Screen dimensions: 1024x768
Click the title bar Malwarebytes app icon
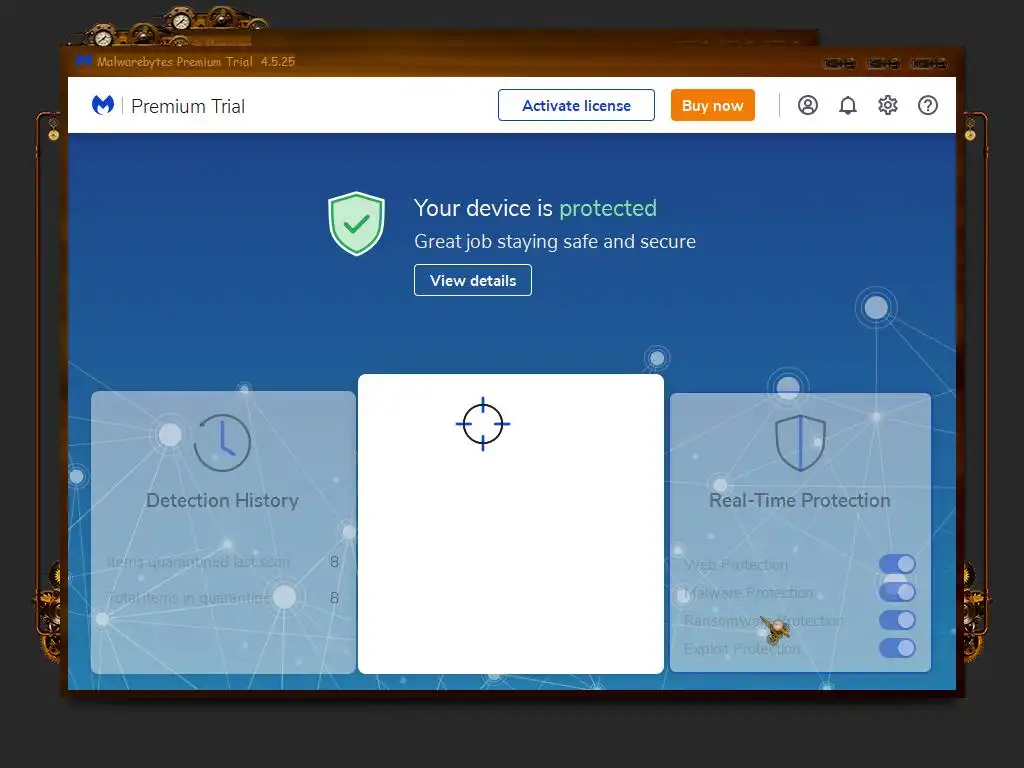click(x=84, y=61)
